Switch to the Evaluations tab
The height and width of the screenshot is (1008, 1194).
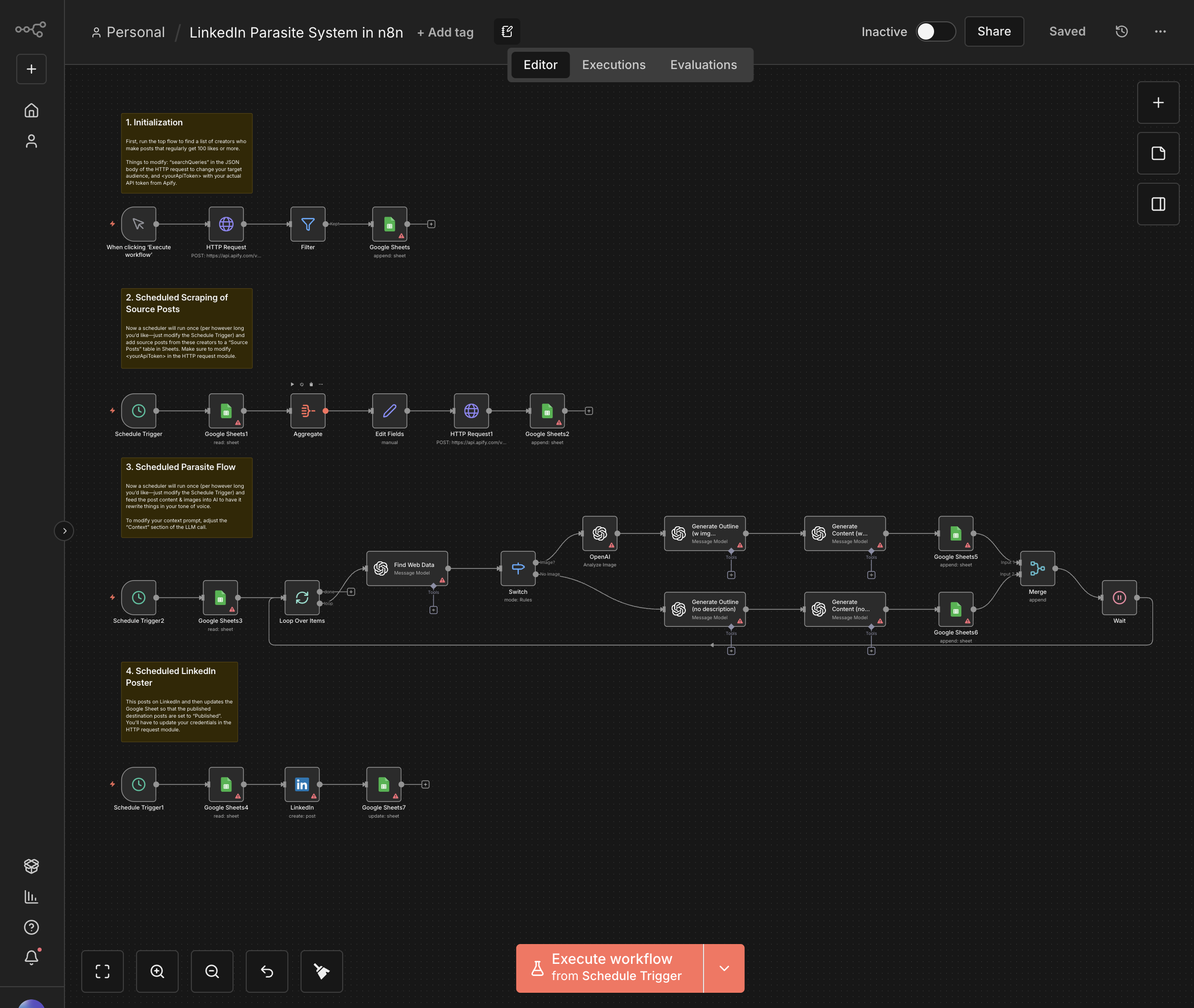703,64
